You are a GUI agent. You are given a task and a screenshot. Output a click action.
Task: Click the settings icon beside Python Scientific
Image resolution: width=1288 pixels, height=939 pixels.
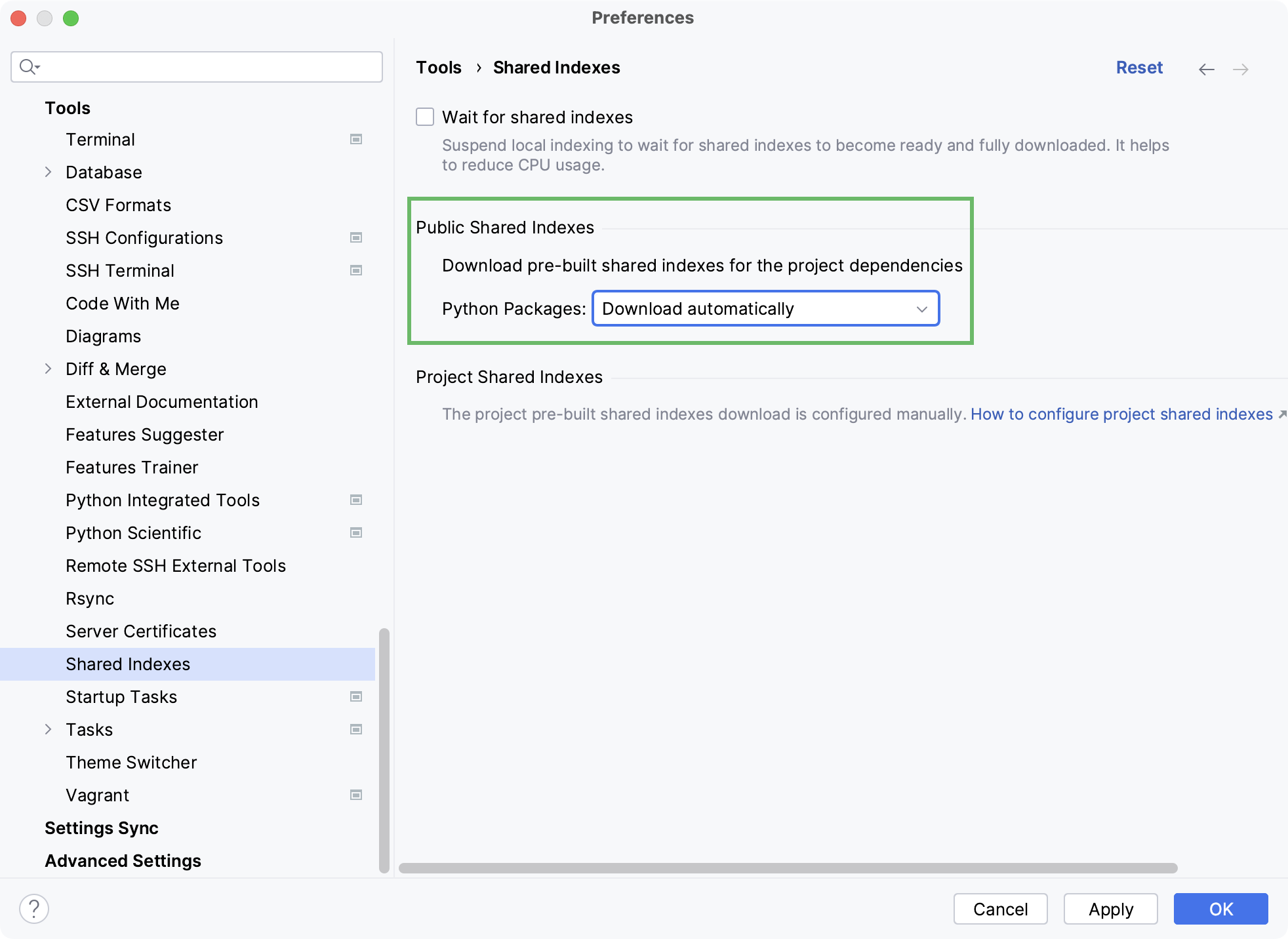coord(356,532)
